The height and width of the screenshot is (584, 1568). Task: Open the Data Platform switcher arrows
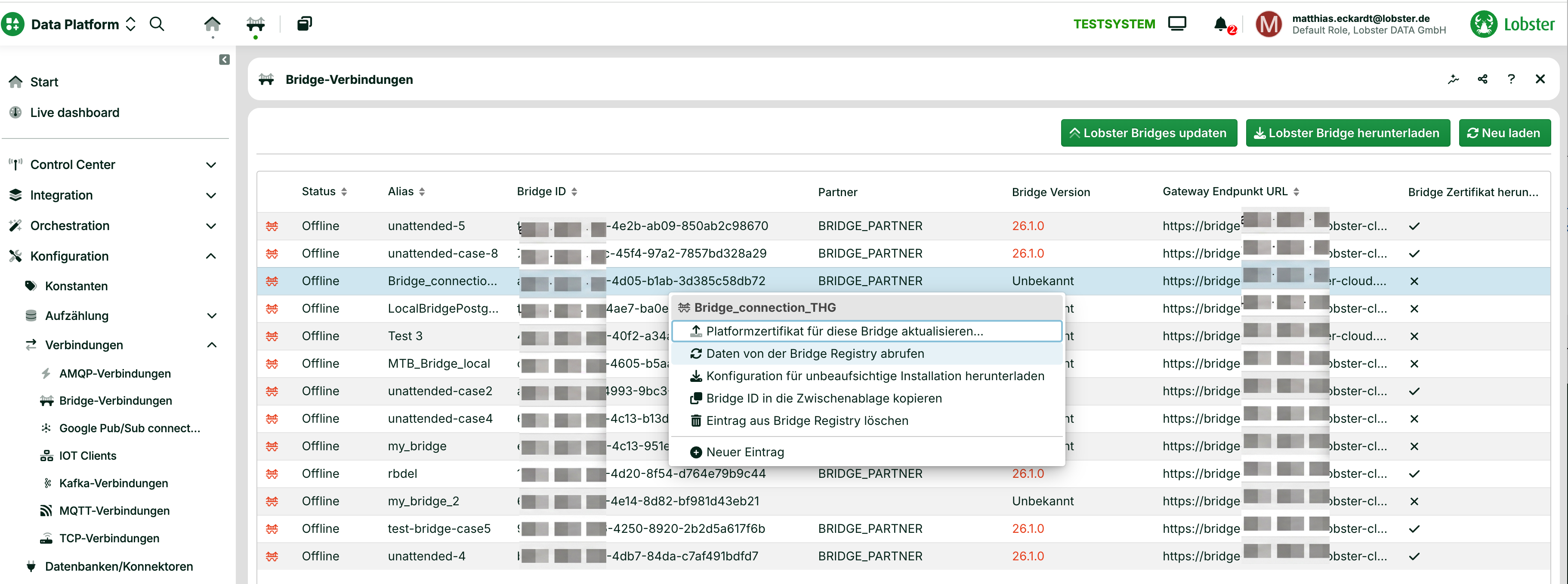click(130, 25)
